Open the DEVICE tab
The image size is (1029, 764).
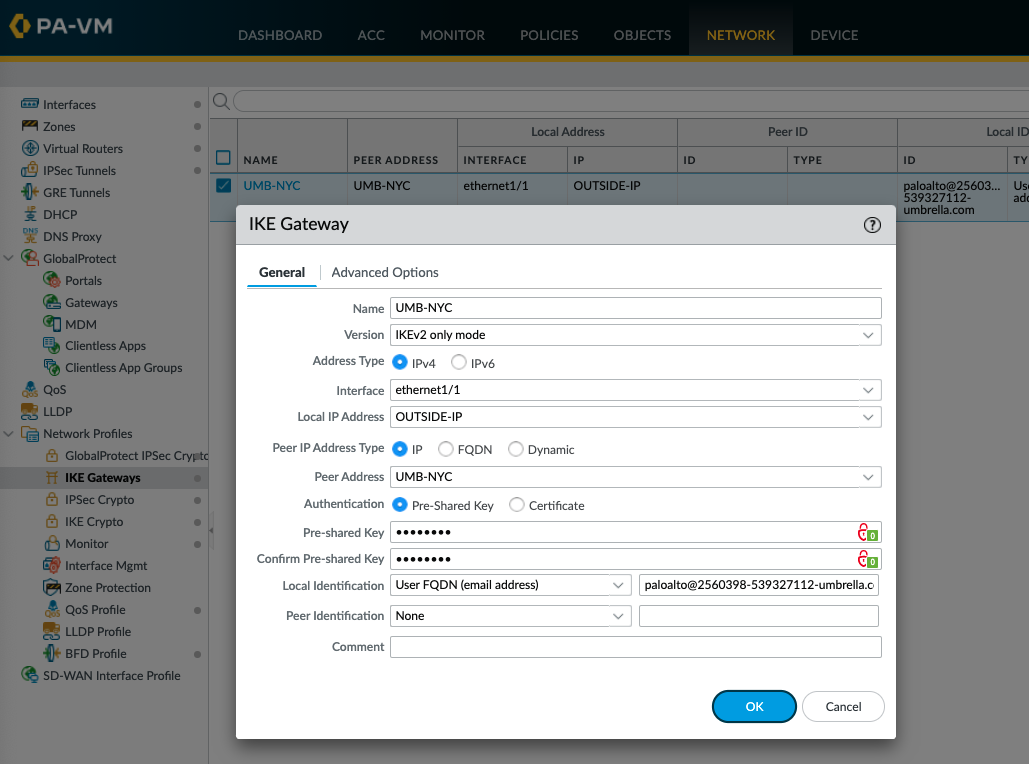coord(834,35)
